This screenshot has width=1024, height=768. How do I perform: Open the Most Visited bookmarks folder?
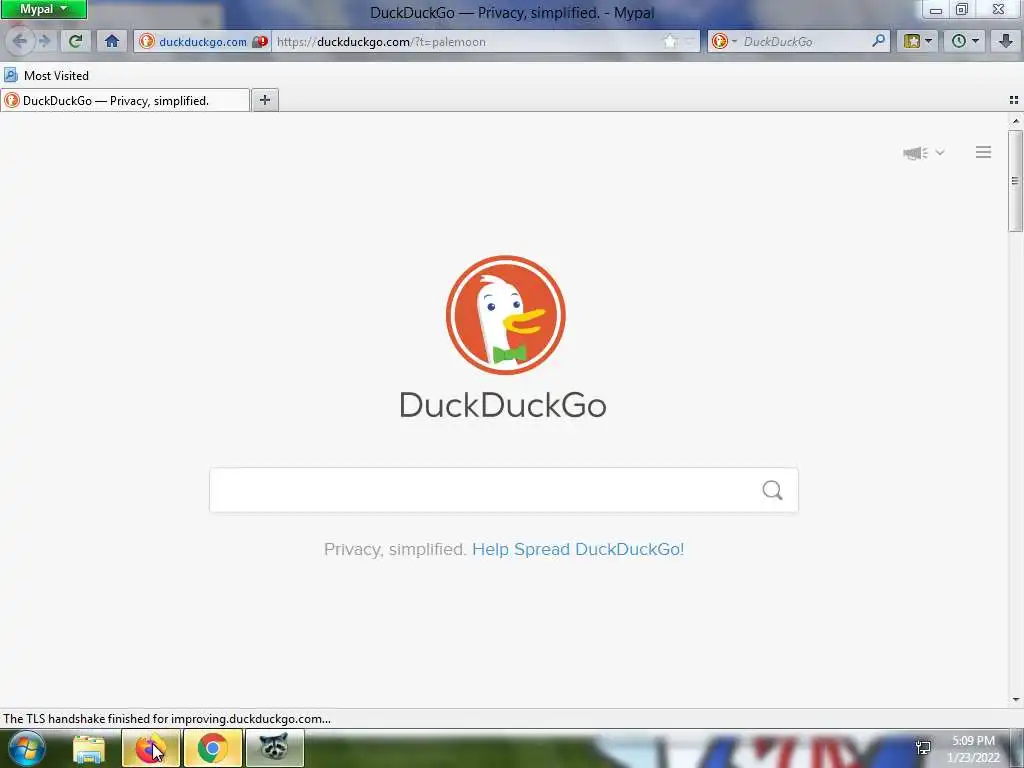pyautogui.click(x=46, y=76)
